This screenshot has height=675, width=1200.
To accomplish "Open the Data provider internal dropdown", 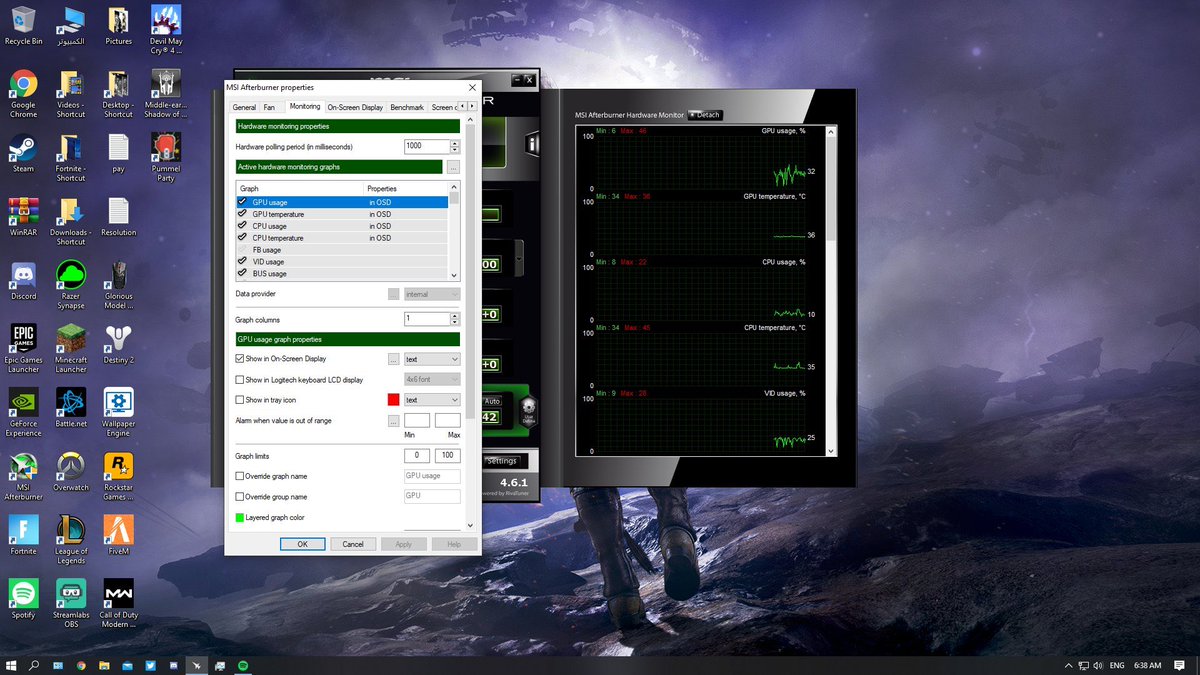I will tap(432, 294).
